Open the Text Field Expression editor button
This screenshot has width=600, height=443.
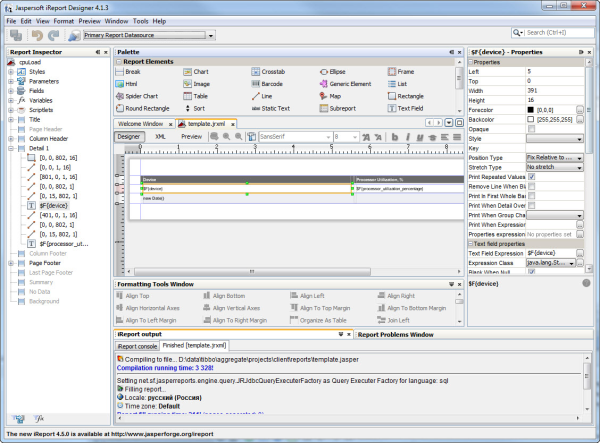580,253
